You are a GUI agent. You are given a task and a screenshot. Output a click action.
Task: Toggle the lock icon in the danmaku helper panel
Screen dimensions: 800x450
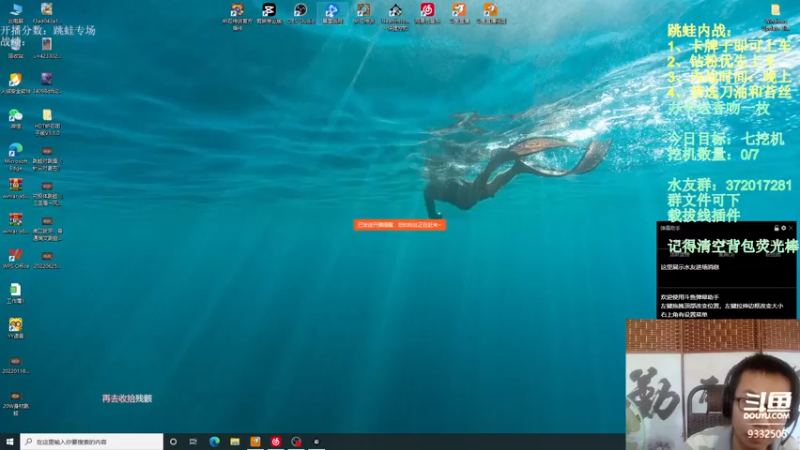(777, 228)
